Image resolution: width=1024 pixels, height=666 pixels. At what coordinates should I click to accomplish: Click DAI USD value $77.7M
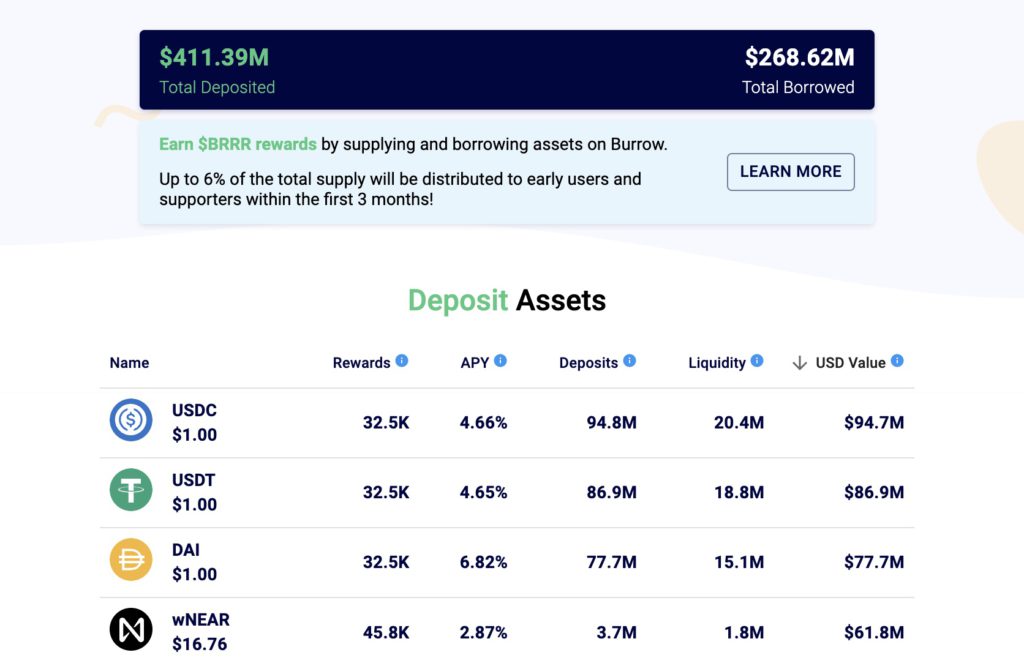click(874, 562)
